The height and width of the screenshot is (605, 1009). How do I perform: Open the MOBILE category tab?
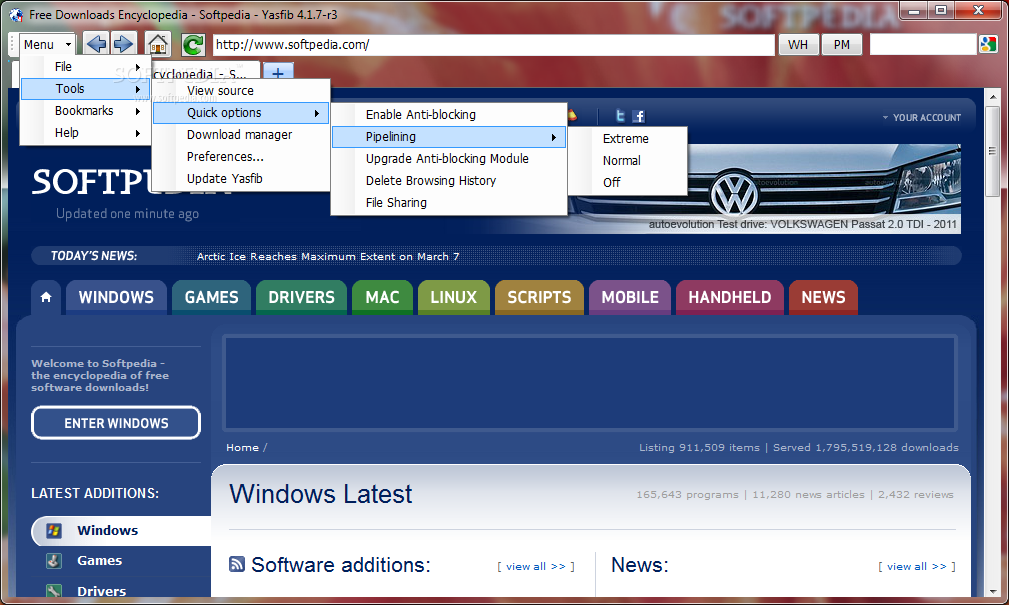click(x=630, y=297)
